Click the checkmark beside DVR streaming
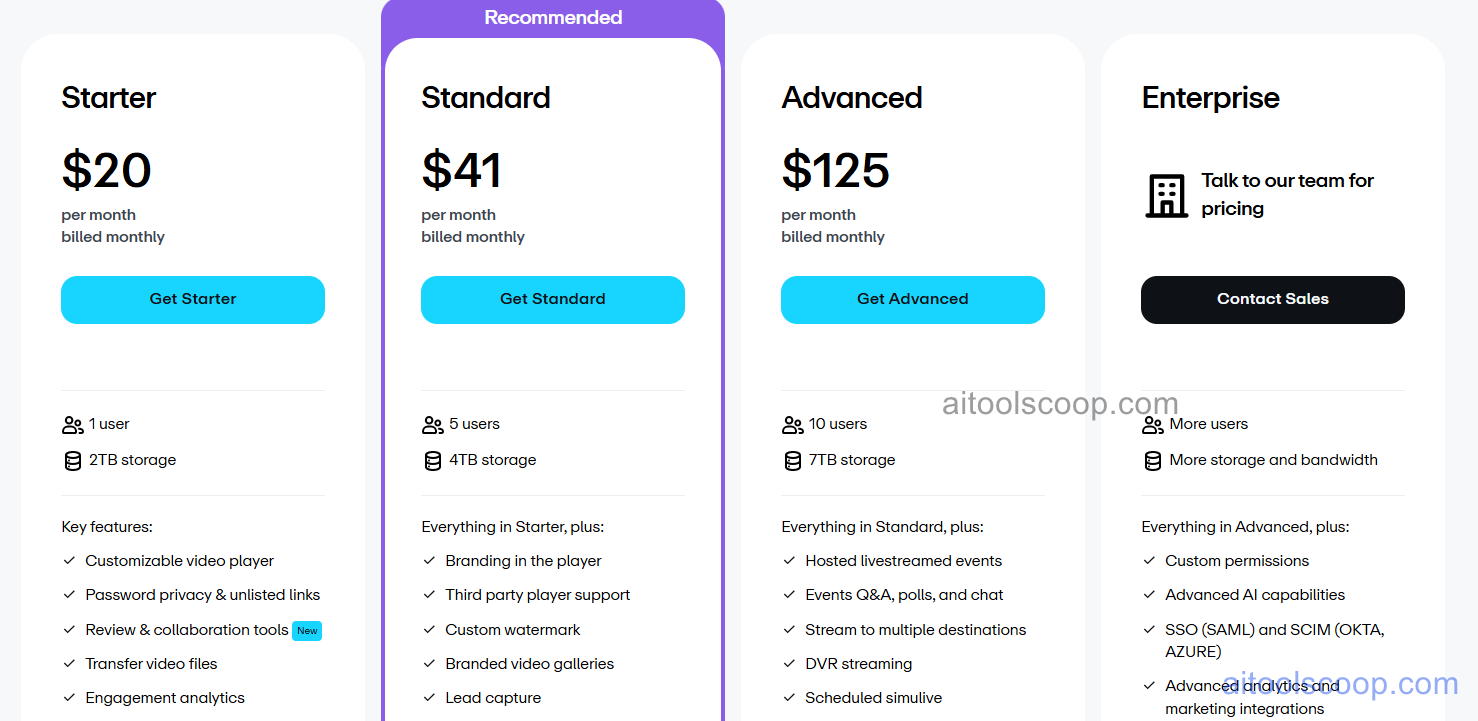Screen dimensions: 1478x721 coord(788,663)
